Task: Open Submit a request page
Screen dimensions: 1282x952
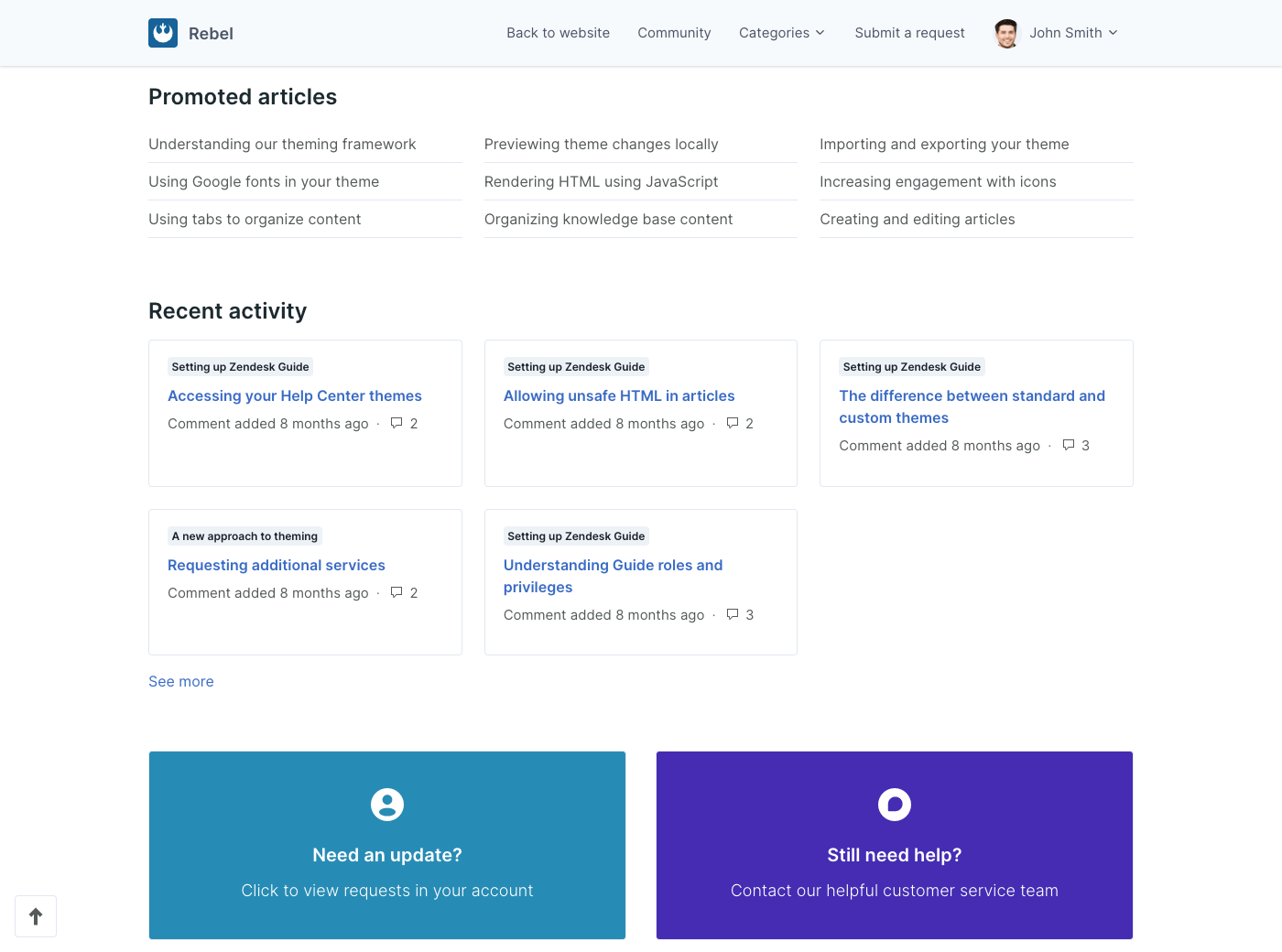Action: tap(909, 33)
